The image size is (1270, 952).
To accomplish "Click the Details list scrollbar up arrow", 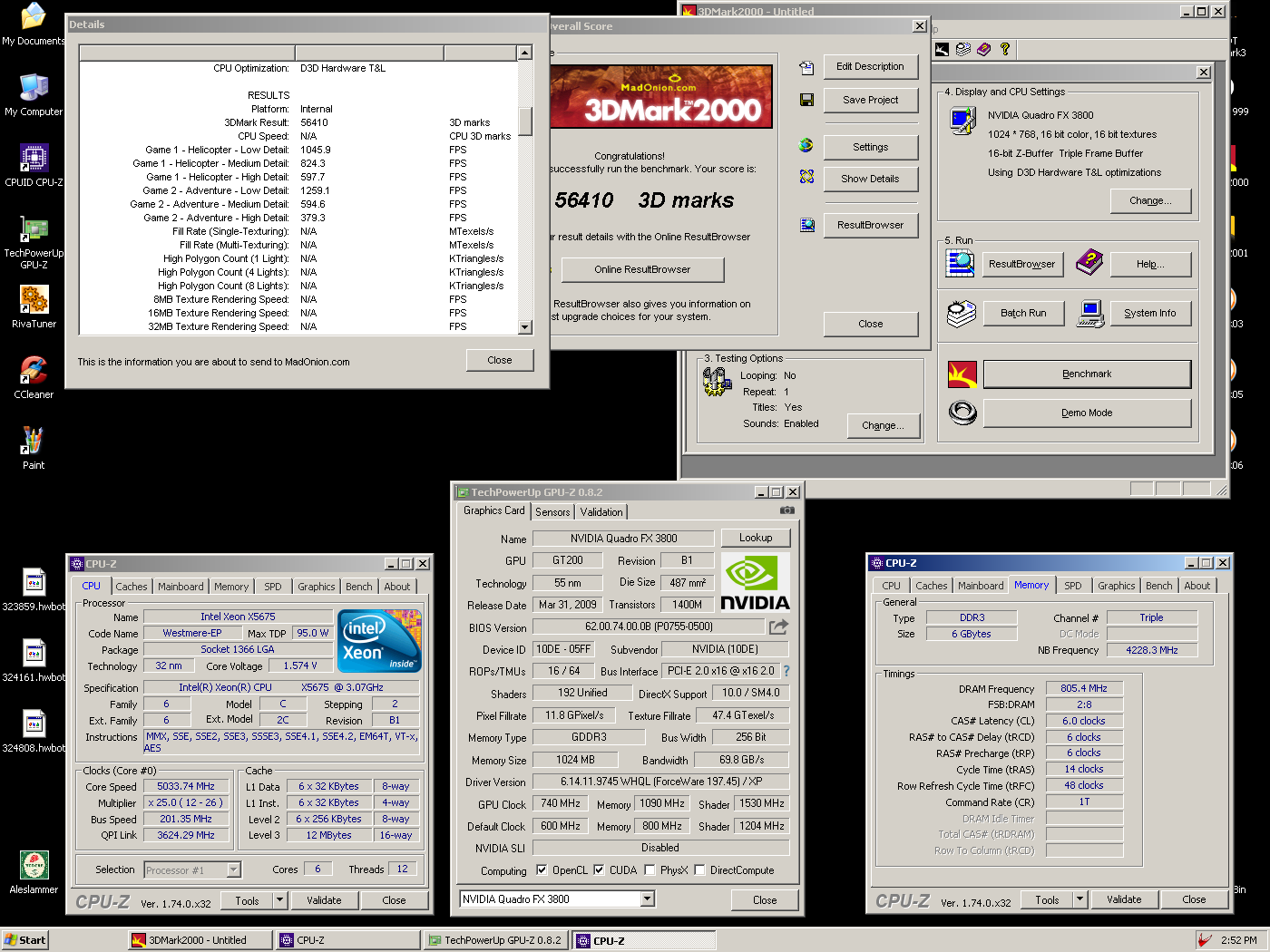I will click(524, 53).
